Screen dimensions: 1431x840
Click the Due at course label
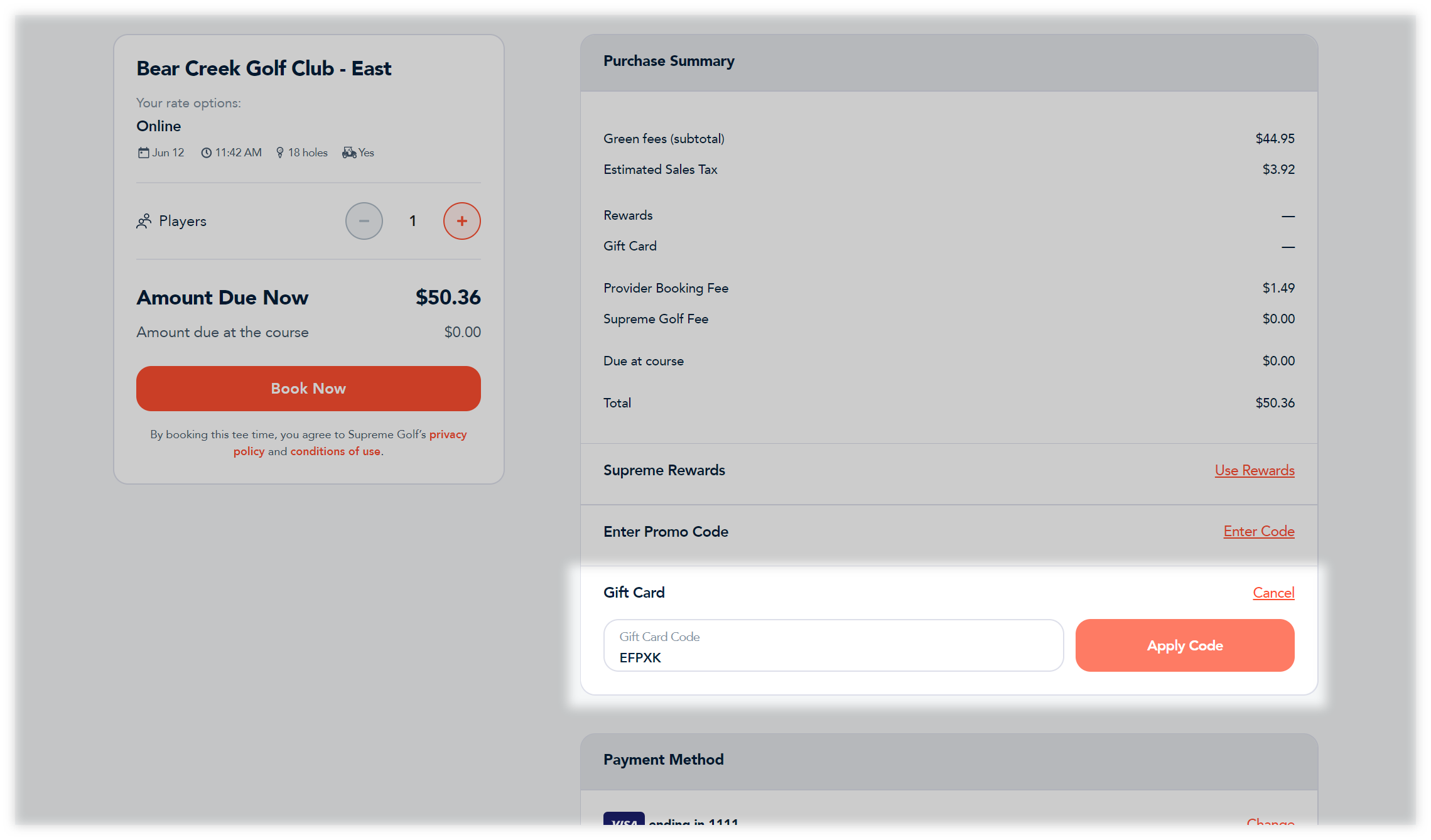tap(644, 360)
